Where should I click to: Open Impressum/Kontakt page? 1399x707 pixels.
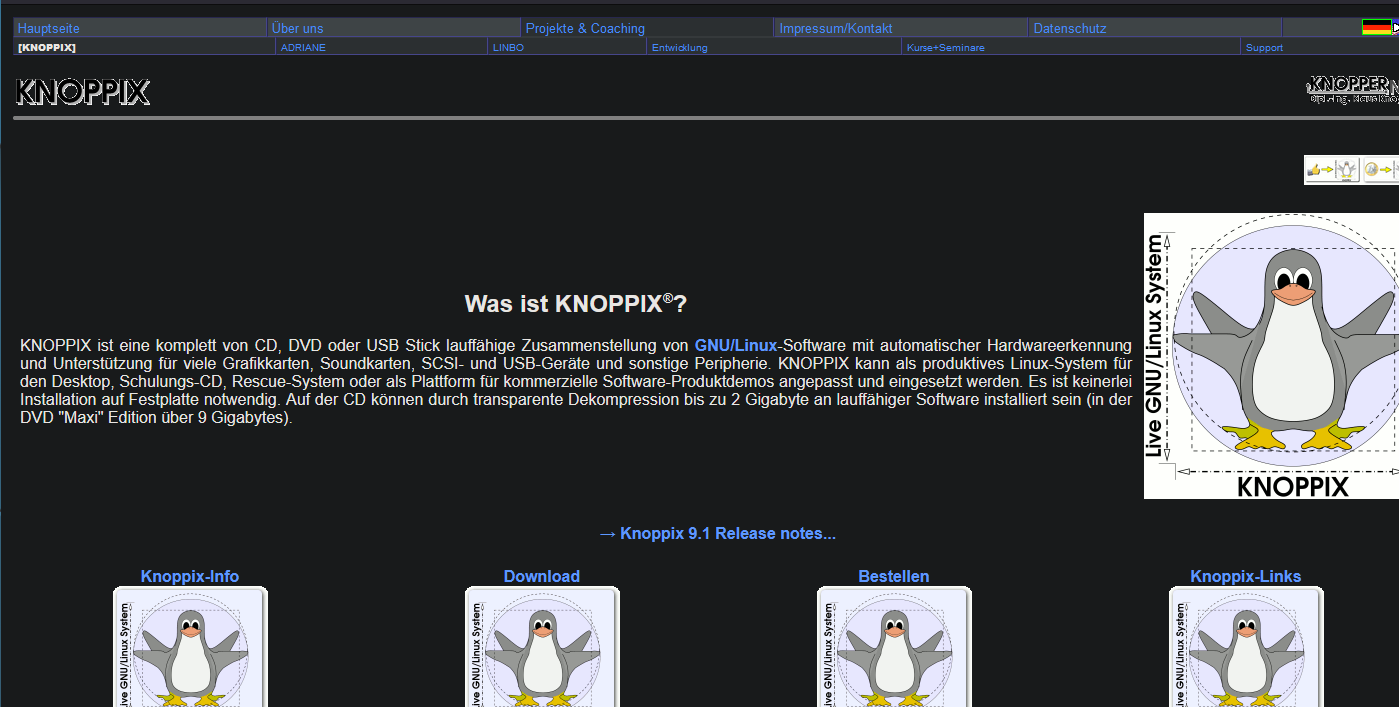[836, 28]
